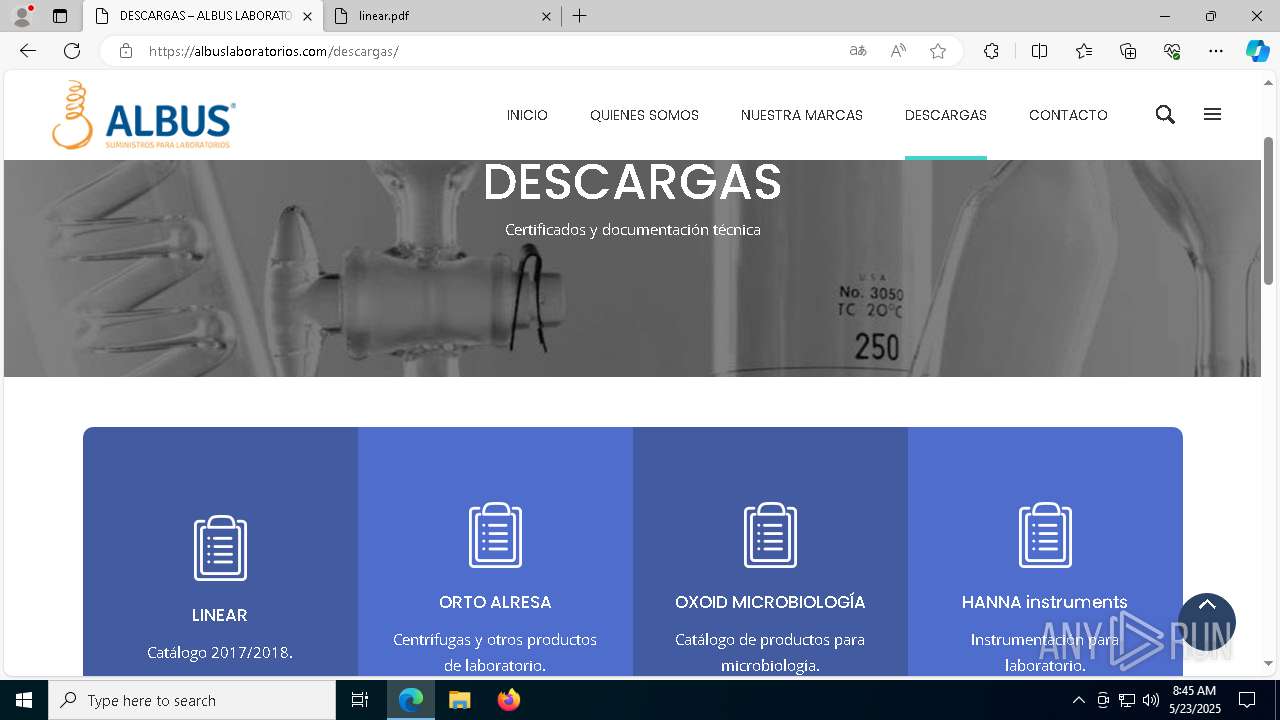
Task: Open Edge settings and more menu
Action: [x=1216, y=51]
